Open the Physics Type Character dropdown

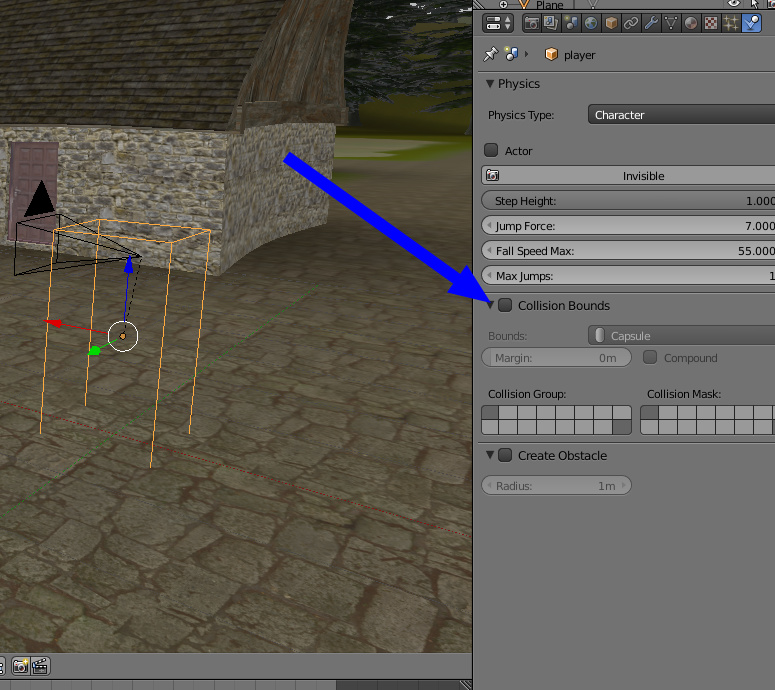682,115
